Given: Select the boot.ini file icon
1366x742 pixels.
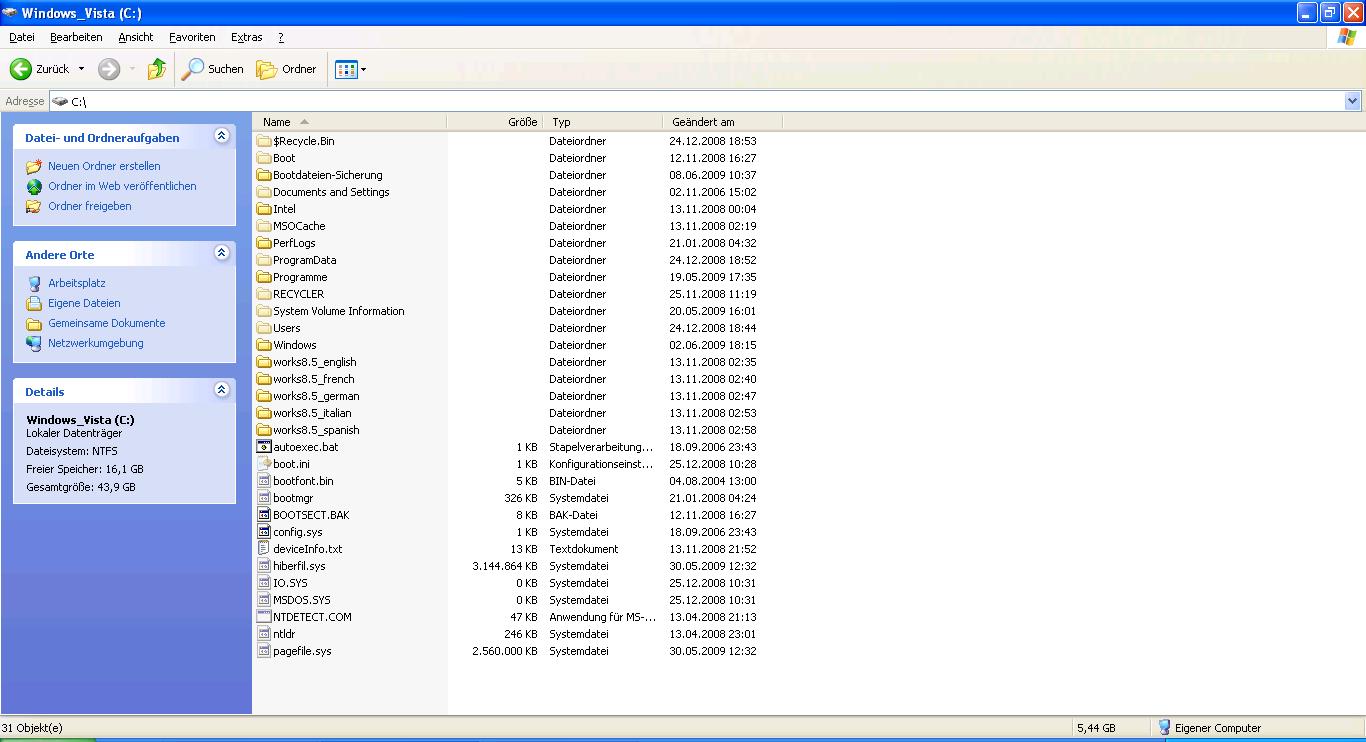Looking at the screenshot, I should point(264,464).
